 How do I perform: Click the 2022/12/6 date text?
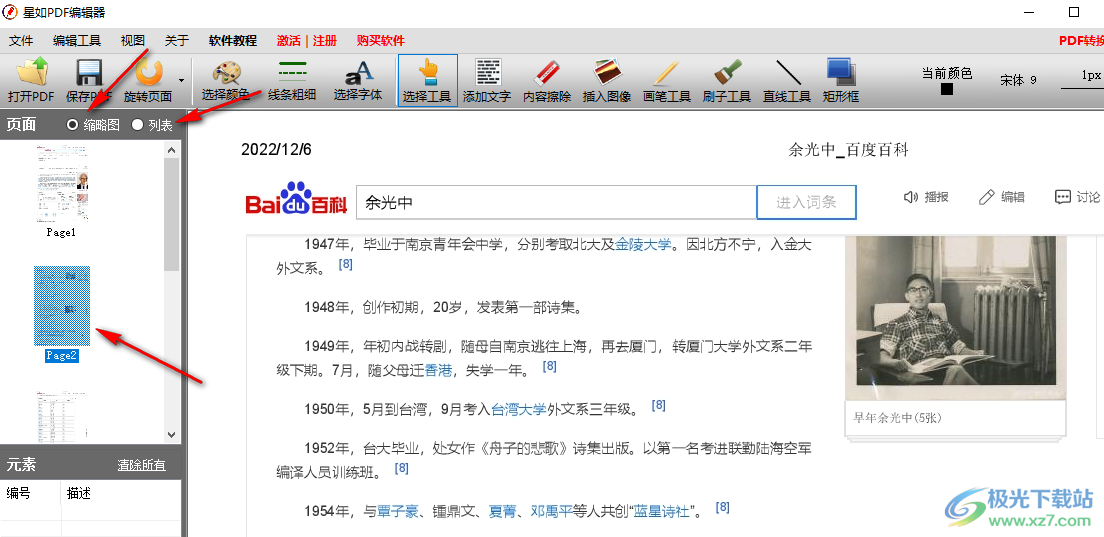tap(276, 149)
